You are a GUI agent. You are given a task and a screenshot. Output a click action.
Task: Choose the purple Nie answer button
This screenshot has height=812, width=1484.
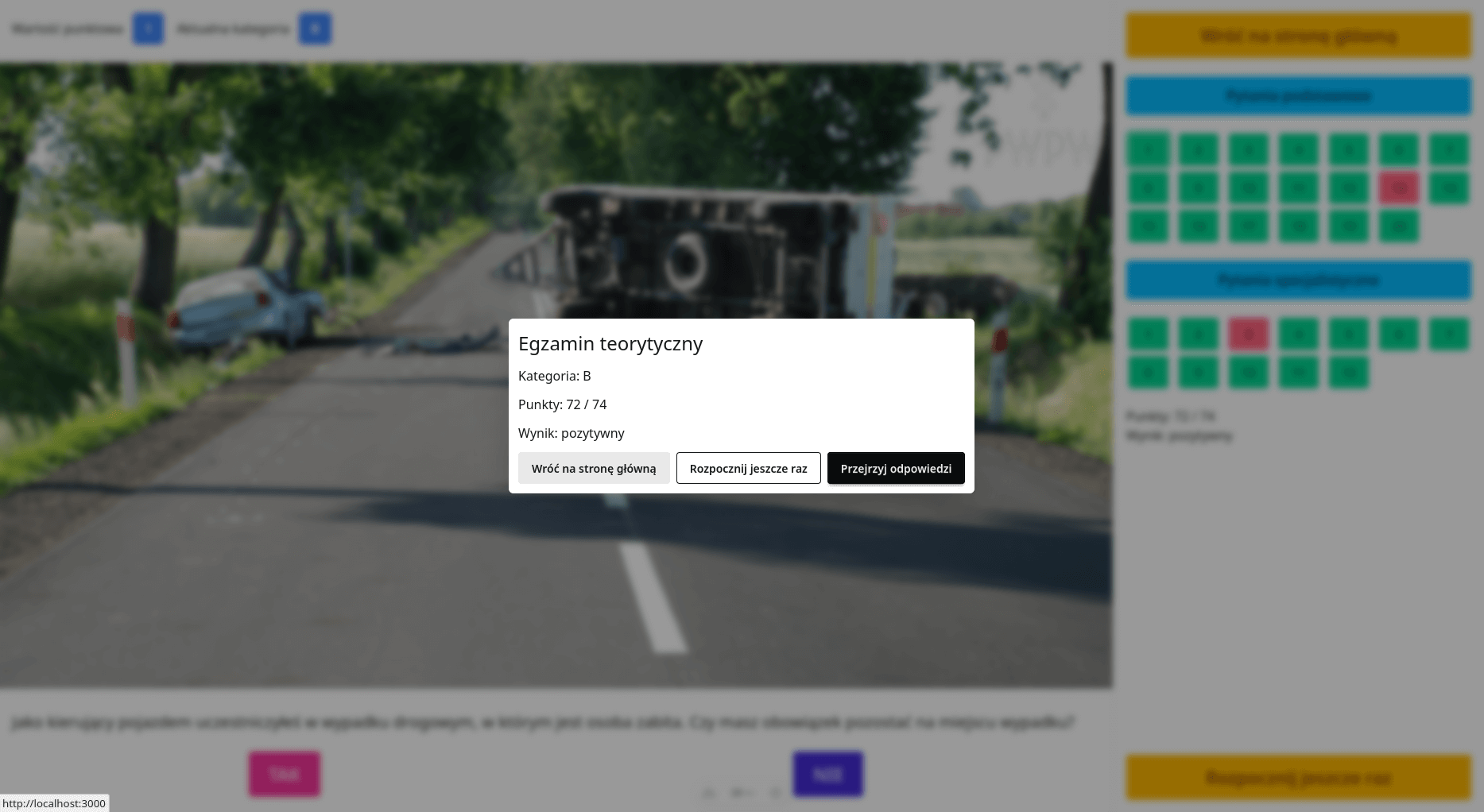(827, 774)
